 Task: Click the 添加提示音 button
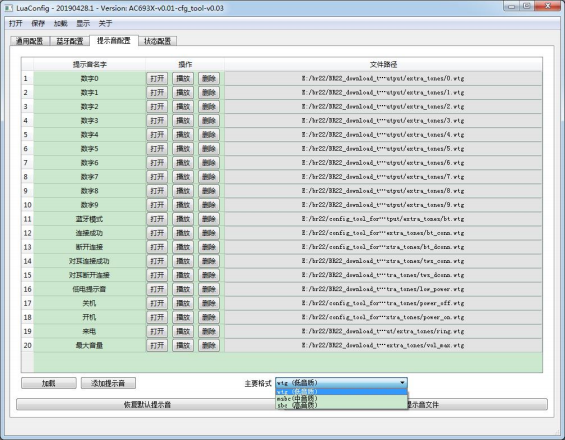(x=108, y=383)
